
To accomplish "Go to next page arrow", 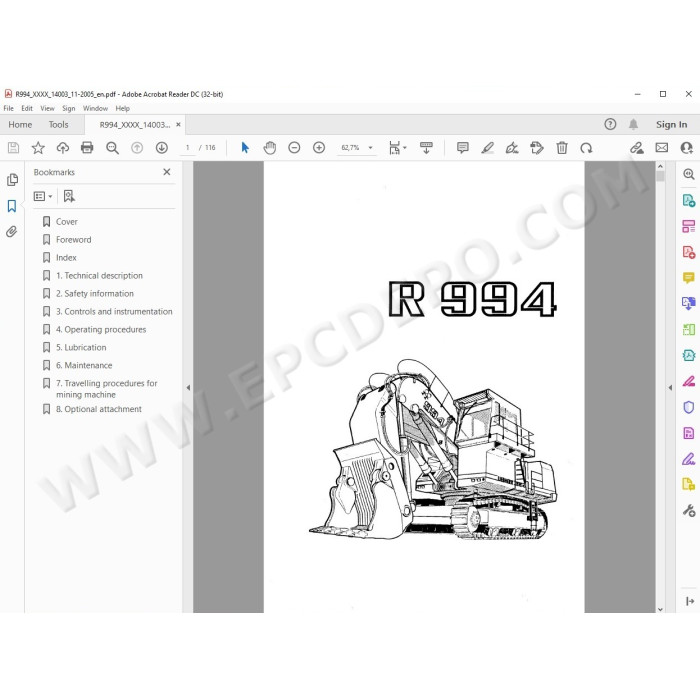I will 162,148.
